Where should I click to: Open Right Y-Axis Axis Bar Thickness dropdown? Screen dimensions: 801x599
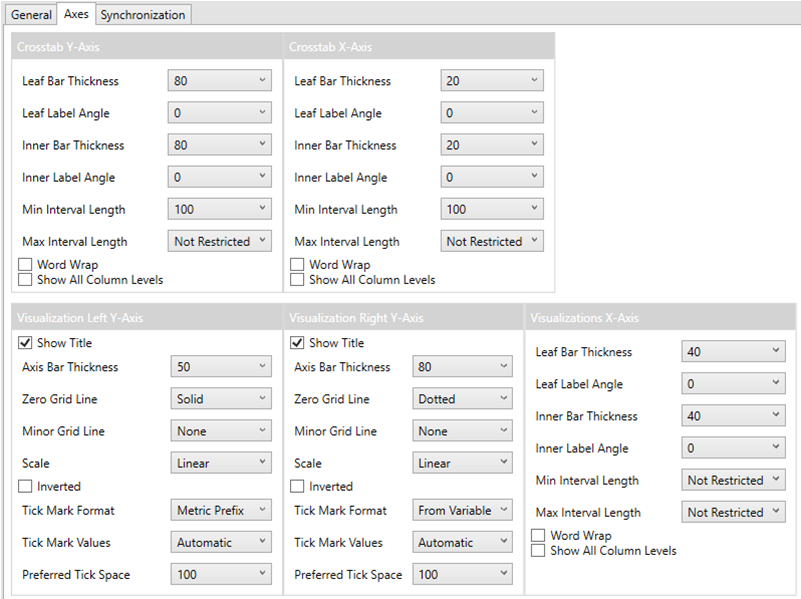(x=462, y=367)
